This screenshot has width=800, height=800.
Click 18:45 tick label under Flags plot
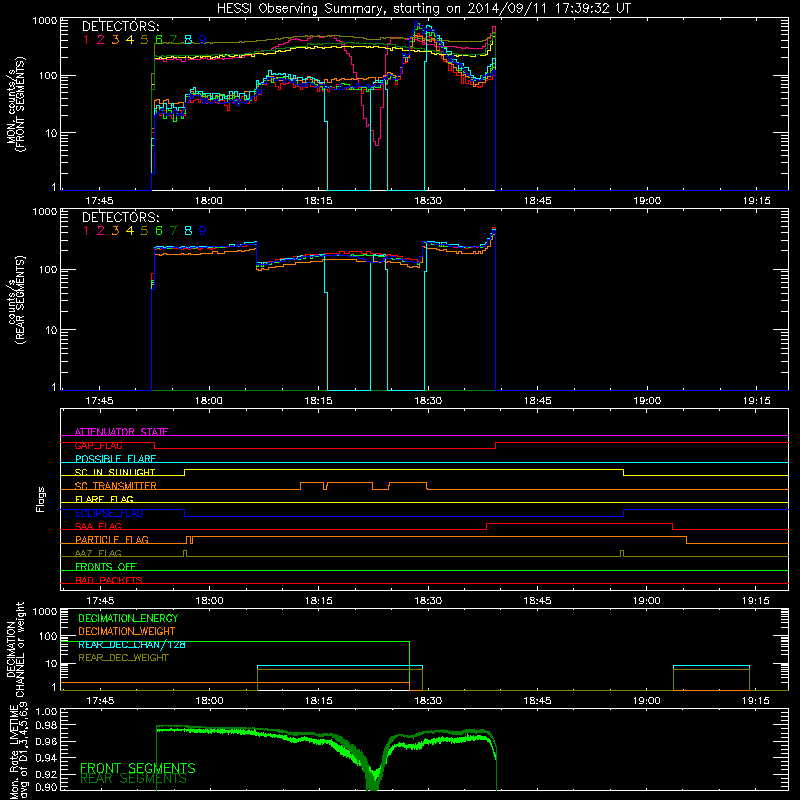(537, 601)
